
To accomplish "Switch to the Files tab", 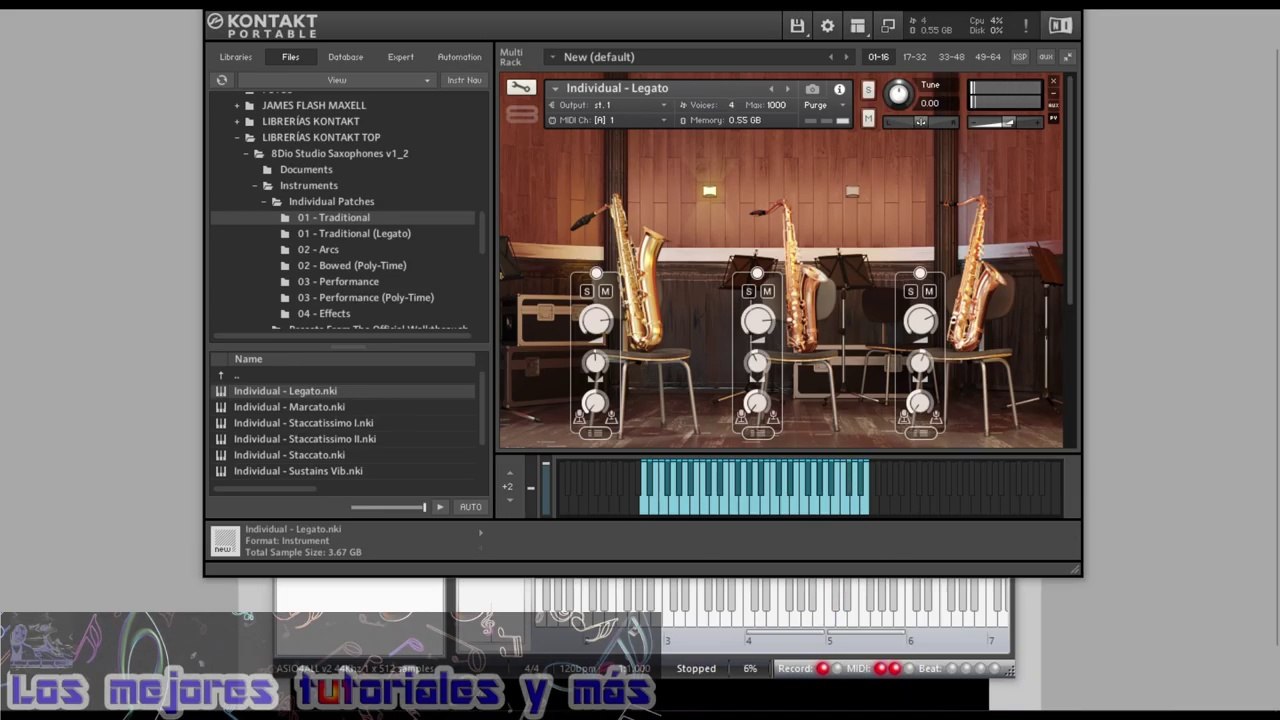I will point(290,57).
